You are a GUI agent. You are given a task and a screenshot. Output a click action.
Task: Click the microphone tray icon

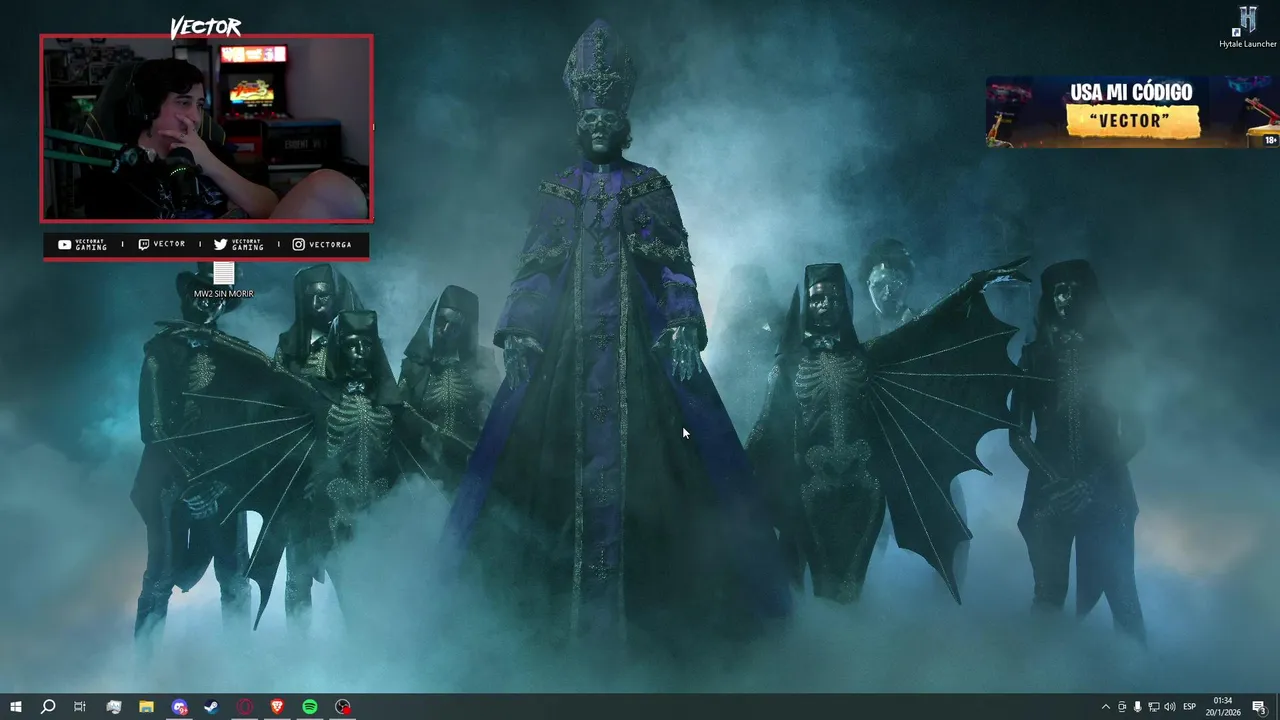(1138, 707)
